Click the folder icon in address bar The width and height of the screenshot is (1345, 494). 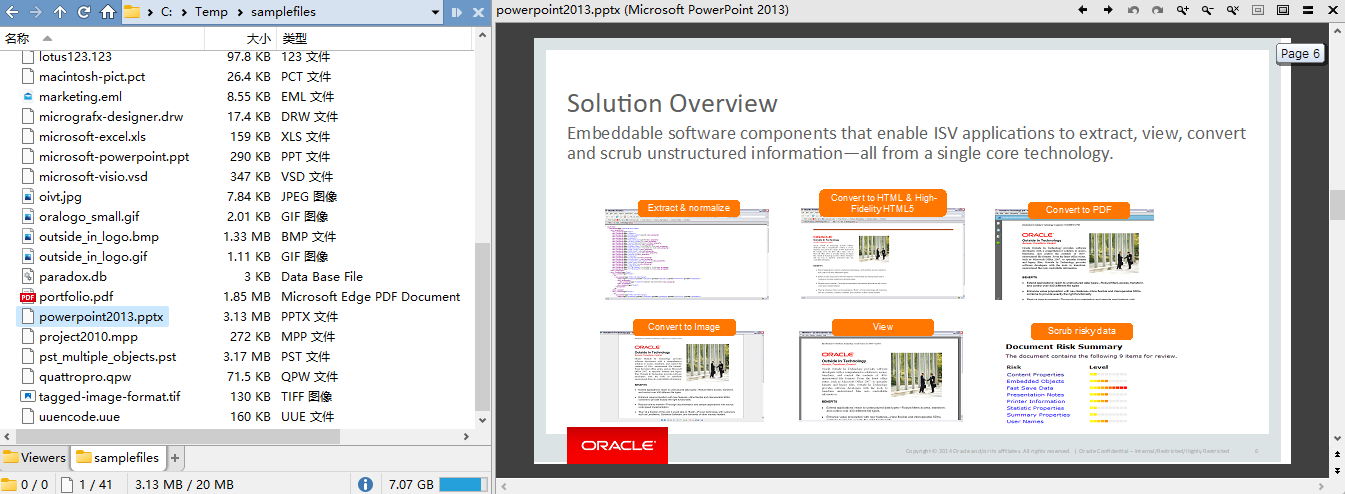click(132, 12)
